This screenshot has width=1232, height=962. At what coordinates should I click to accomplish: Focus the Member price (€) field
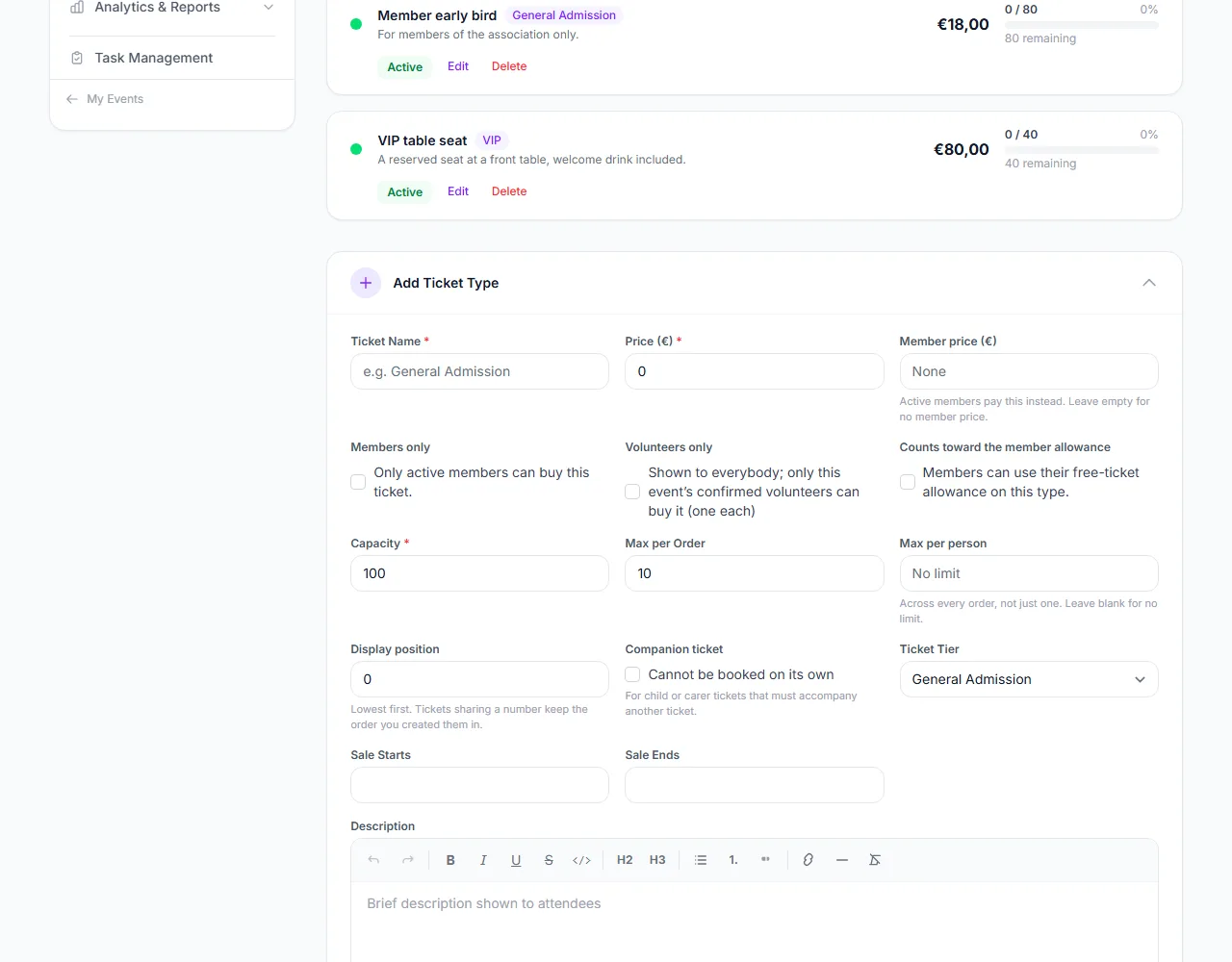1029,371
